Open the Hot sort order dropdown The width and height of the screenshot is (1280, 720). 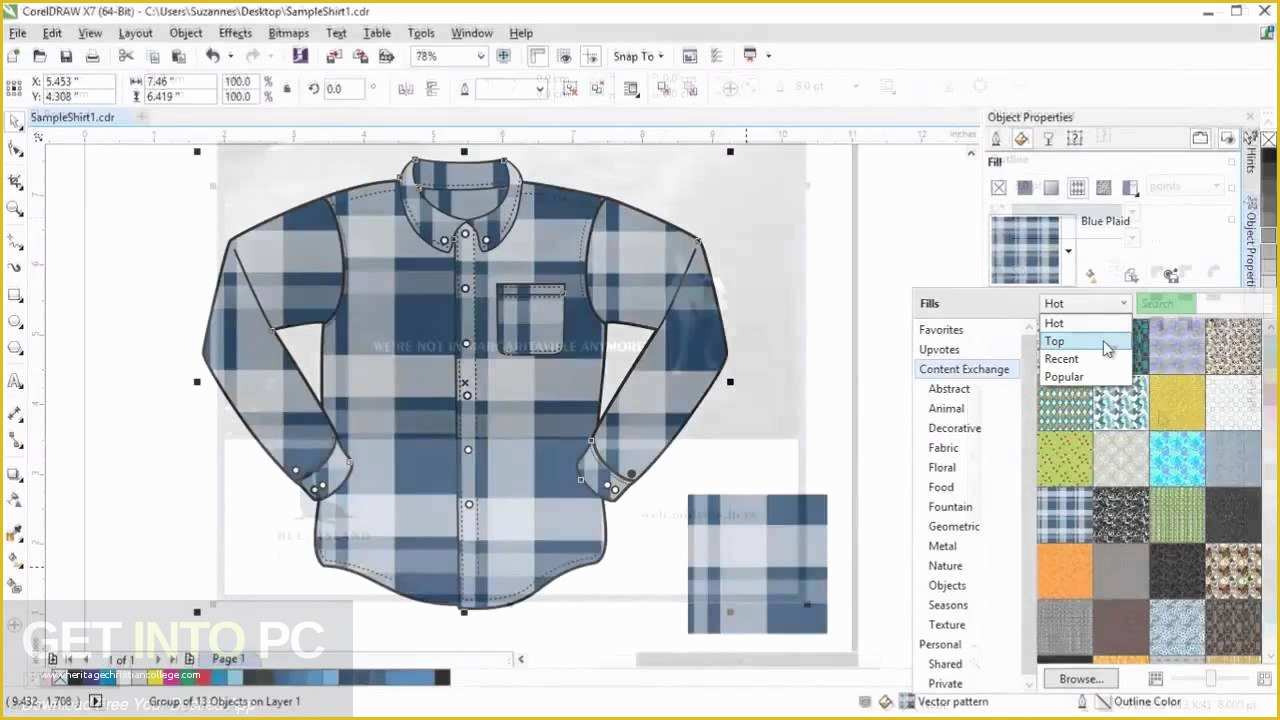[1086, 303]
